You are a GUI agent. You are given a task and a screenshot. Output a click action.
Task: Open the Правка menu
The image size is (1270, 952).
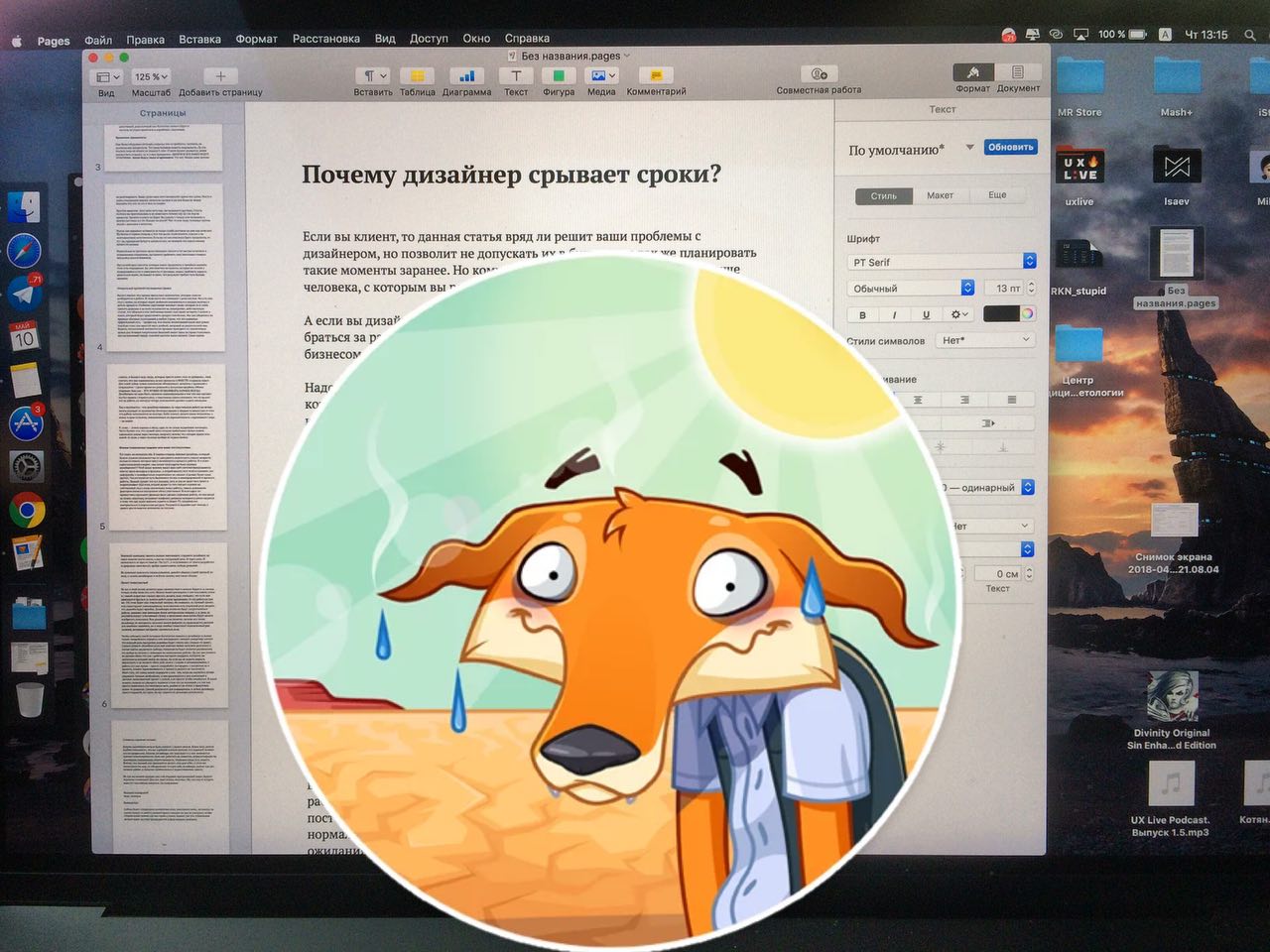(145, 40)
